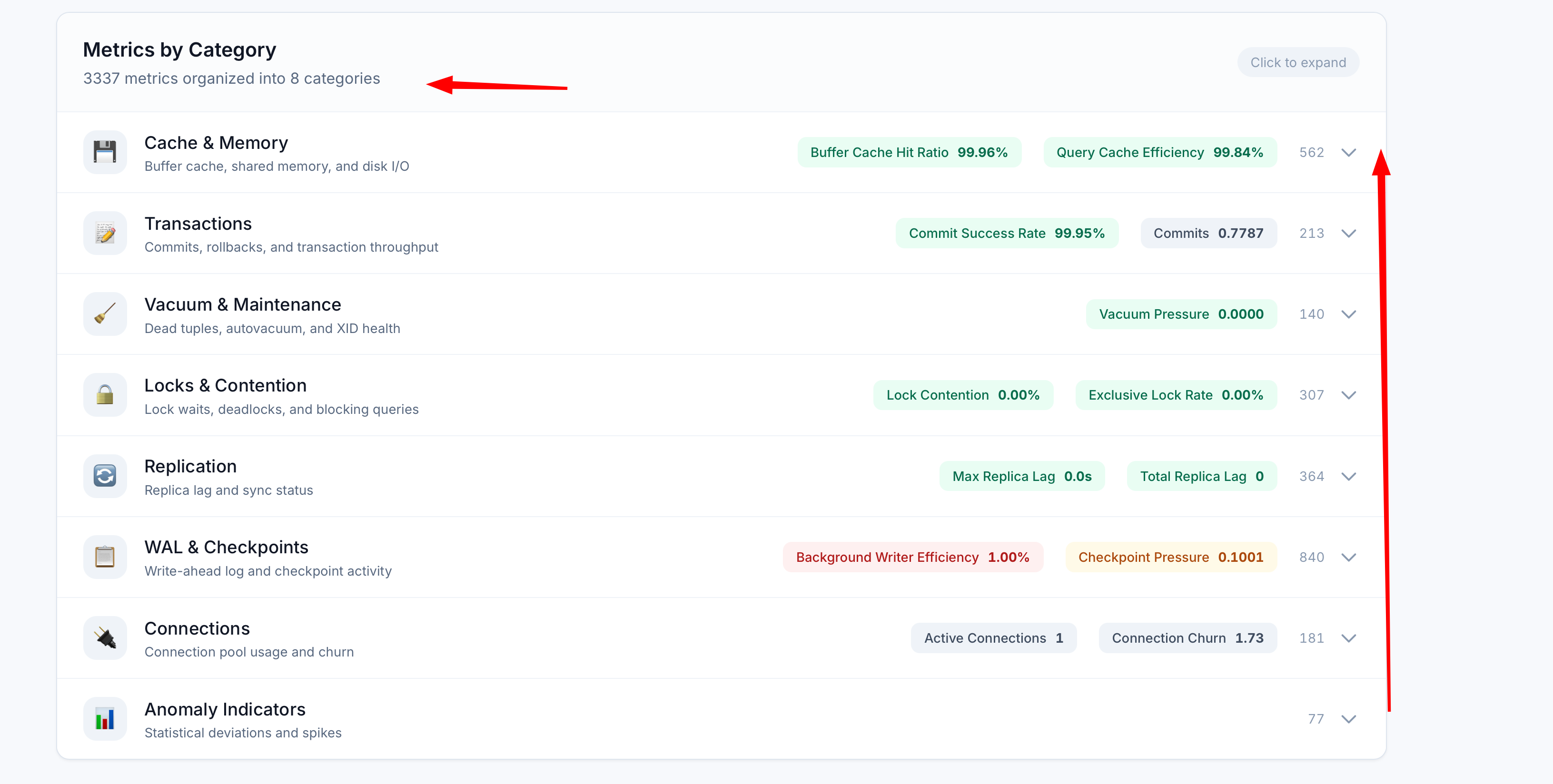Click the Vacuum Pressure metric badge

coord(1180,314)
